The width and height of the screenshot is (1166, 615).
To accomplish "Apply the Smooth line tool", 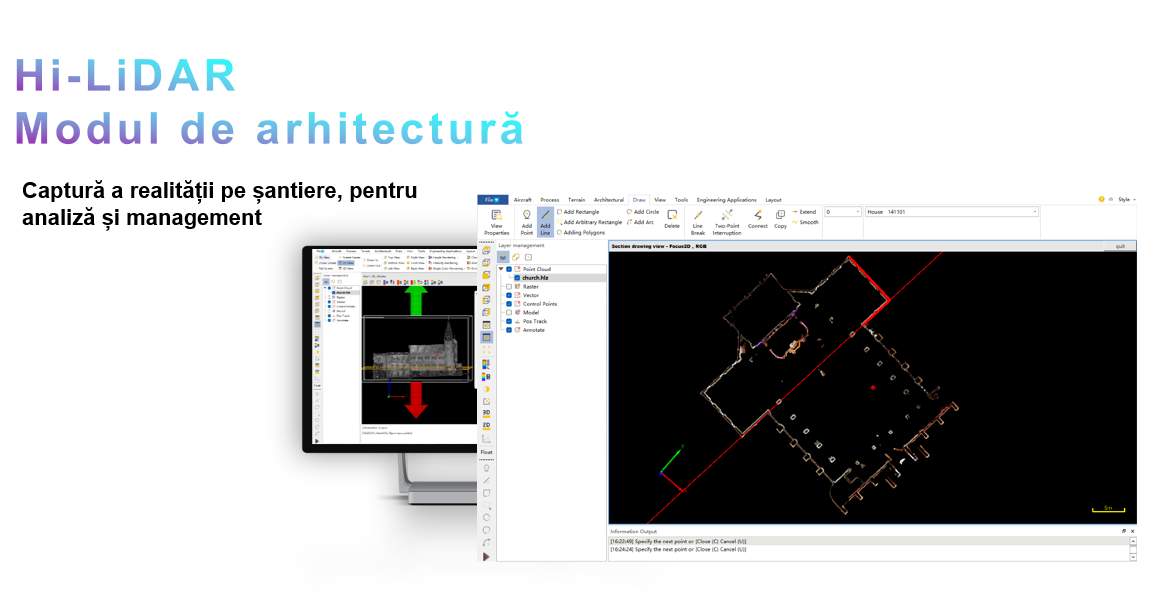I will tap(805, 222).
